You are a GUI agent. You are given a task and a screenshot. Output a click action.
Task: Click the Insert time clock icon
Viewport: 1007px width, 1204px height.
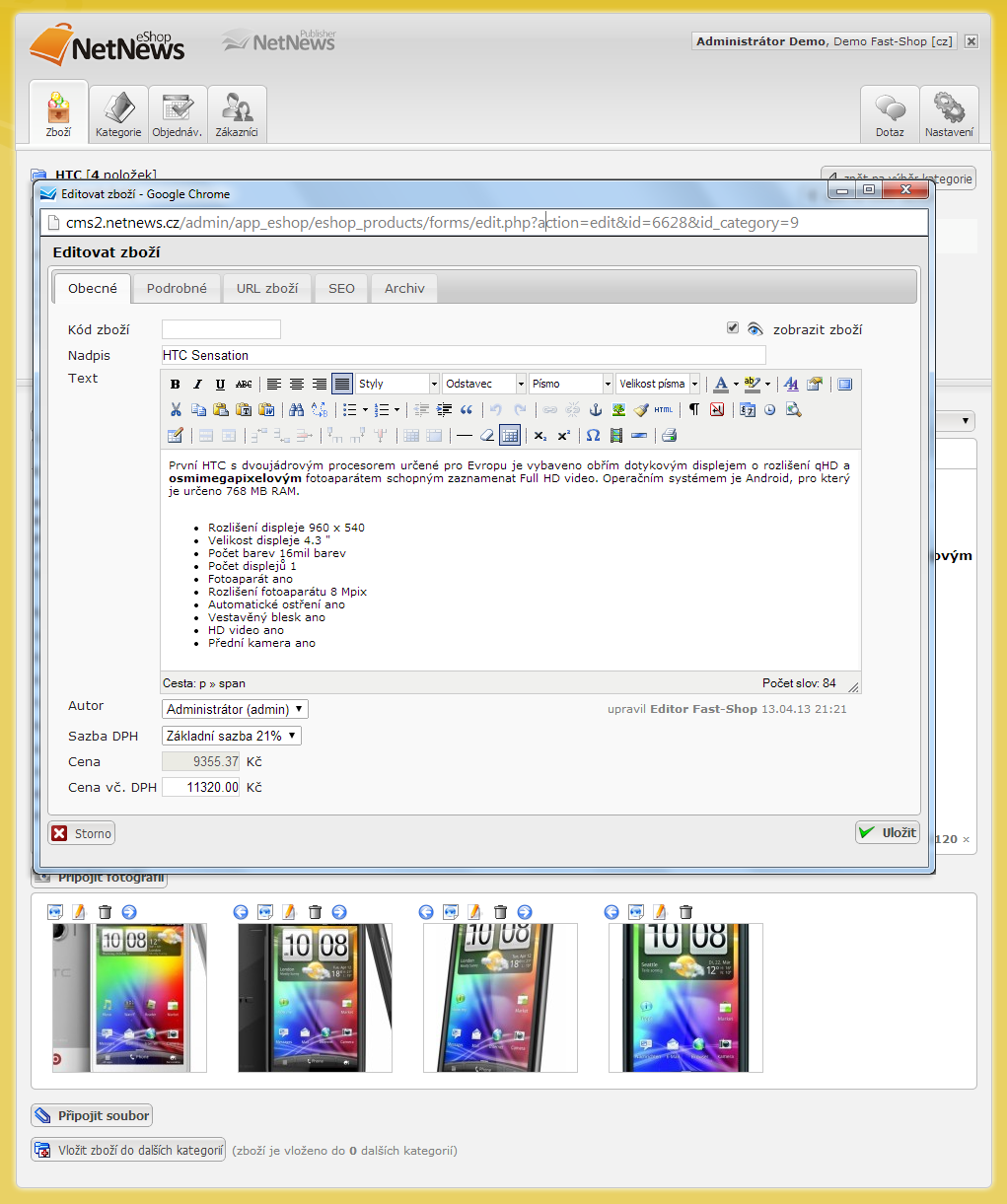770,409
